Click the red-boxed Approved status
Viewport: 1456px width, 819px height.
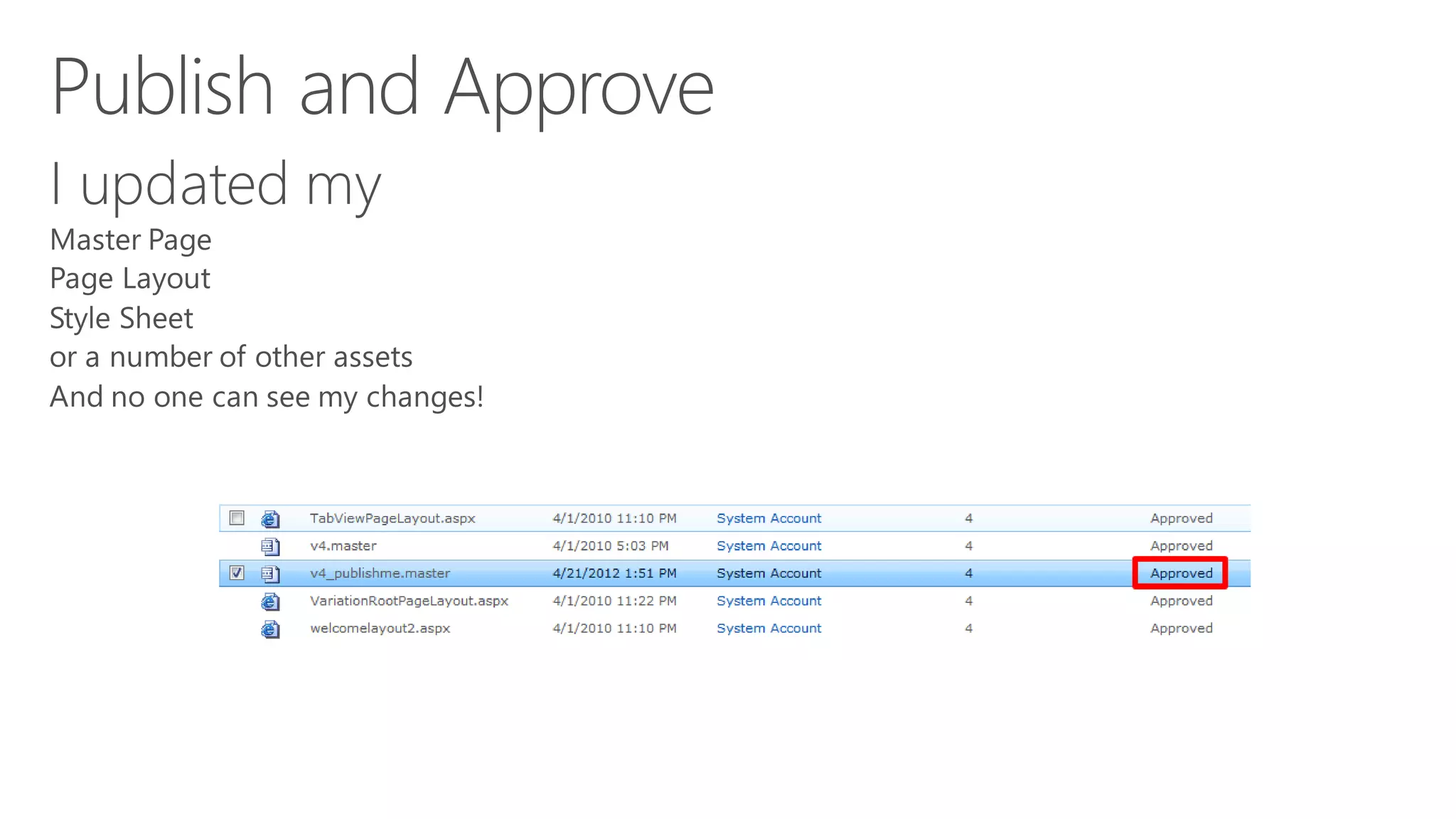(x=1181, y=573)
